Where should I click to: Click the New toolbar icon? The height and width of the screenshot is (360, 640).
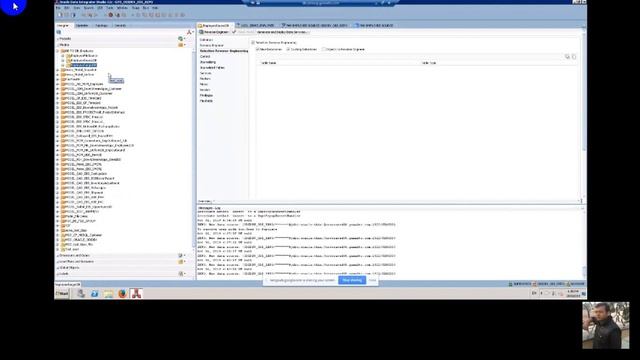coord(60,15)
